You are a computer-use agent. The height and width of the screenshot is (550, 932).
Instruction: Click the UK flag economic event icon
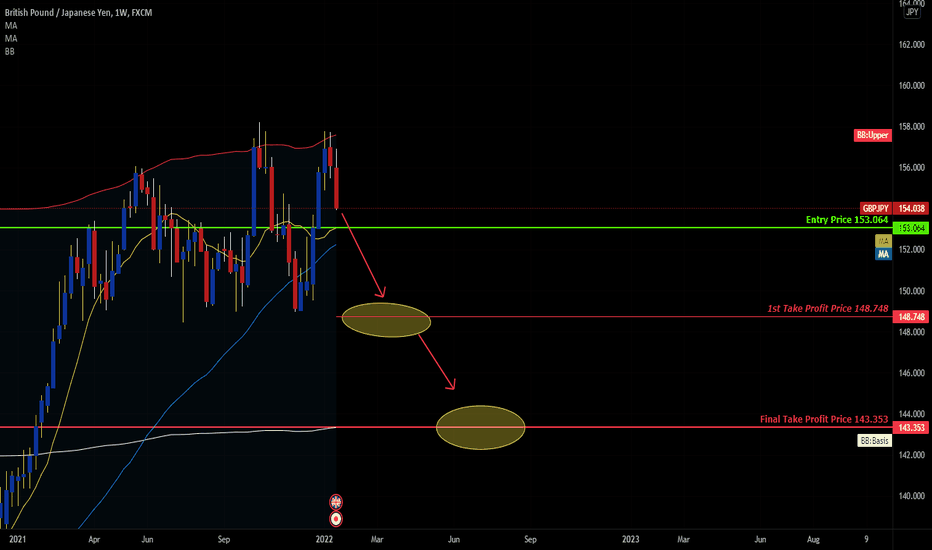336,502
